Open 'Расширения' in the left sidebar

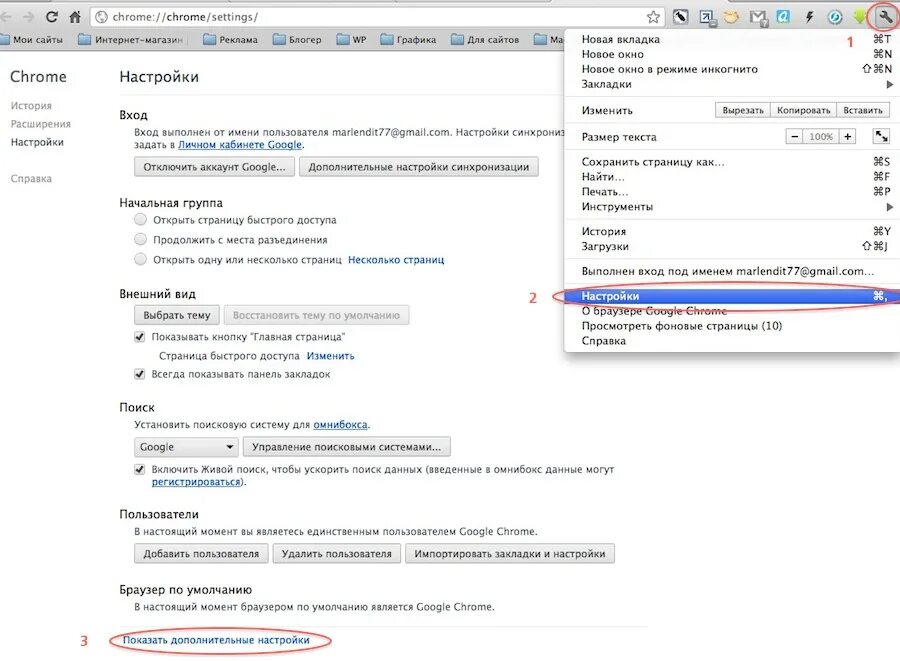(x=41, y=124)
